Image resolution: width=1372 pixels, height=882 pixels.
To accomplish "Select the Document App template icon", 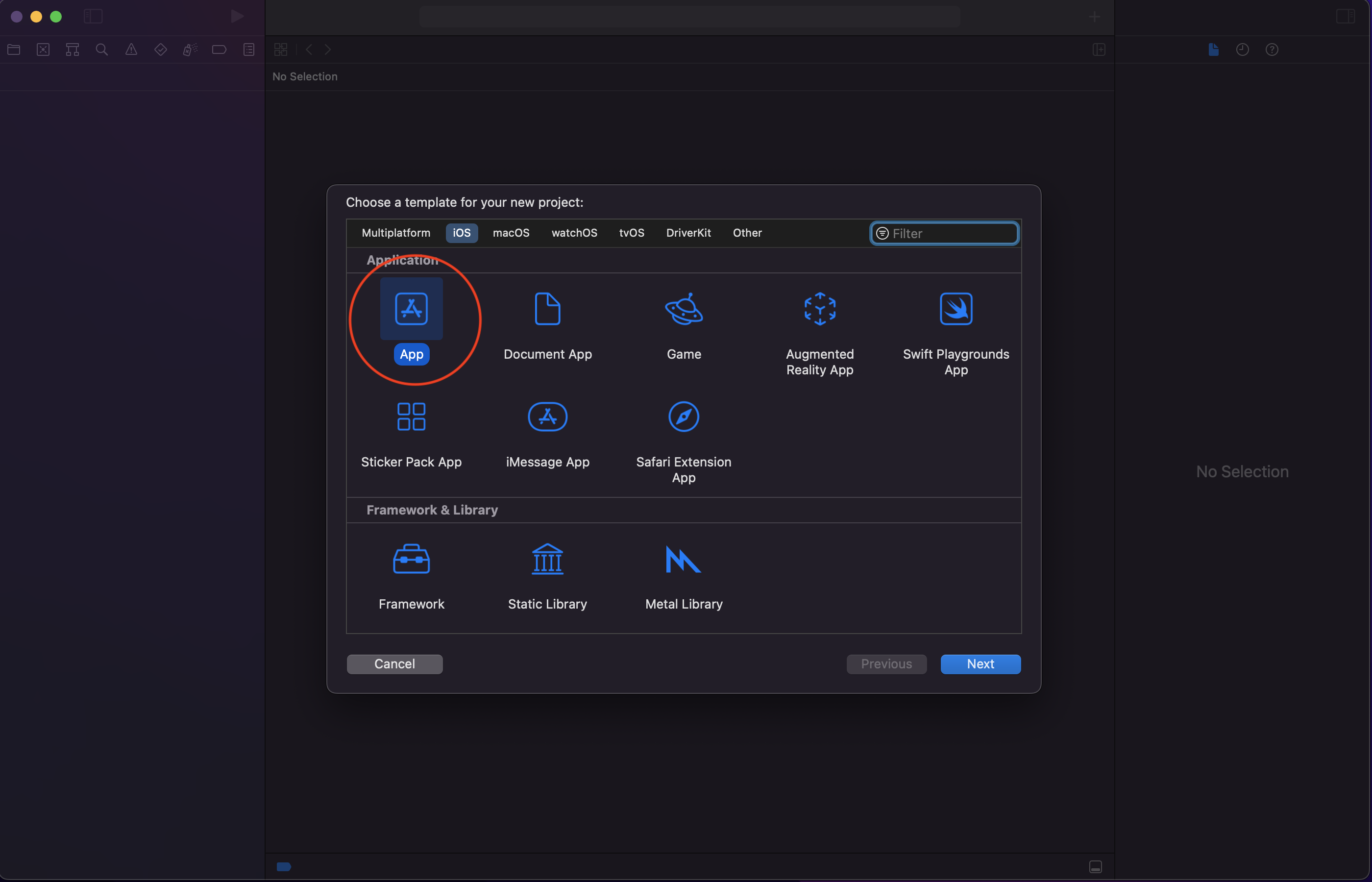I will (x=547, y=309).
